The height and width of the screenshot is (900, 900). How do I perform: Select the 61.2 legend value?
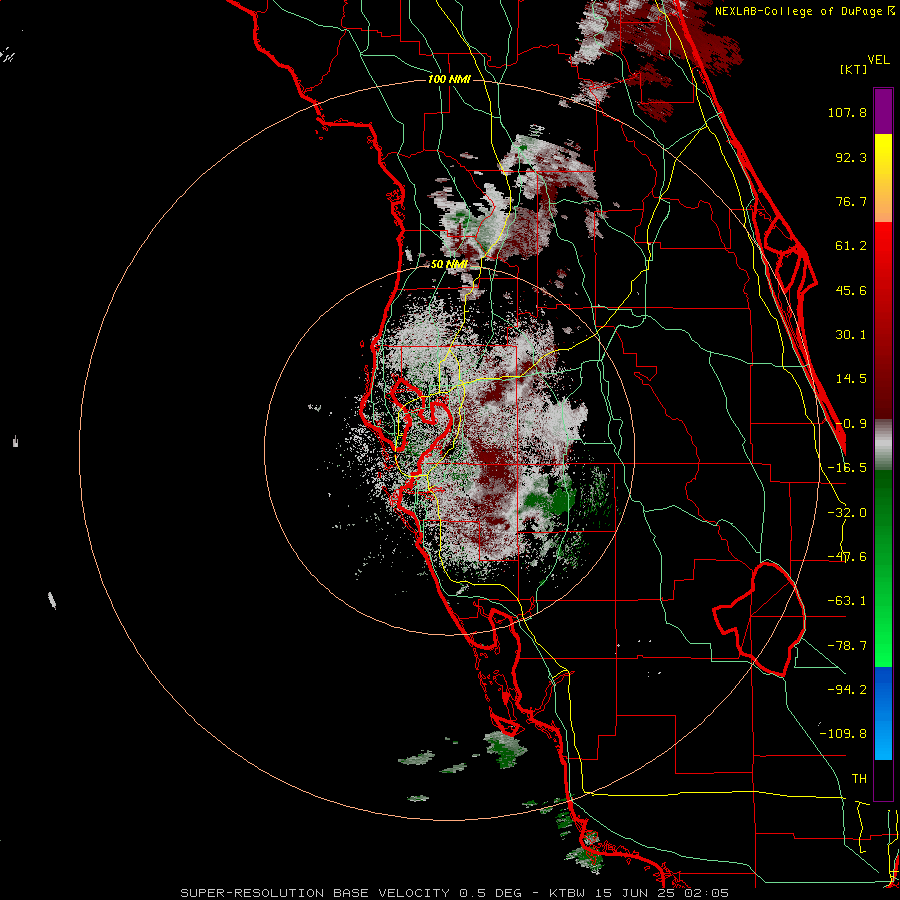[x=851, y=246]
